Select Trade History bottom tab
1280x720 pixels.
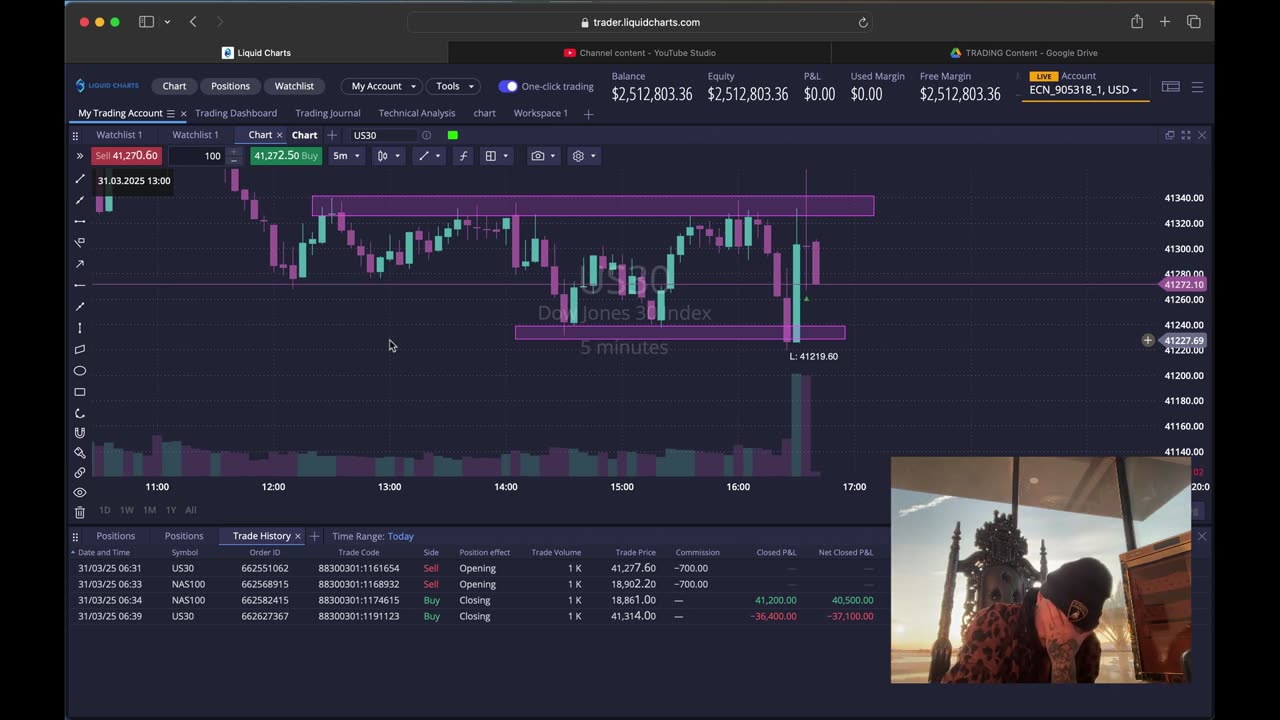click(262, 536)
